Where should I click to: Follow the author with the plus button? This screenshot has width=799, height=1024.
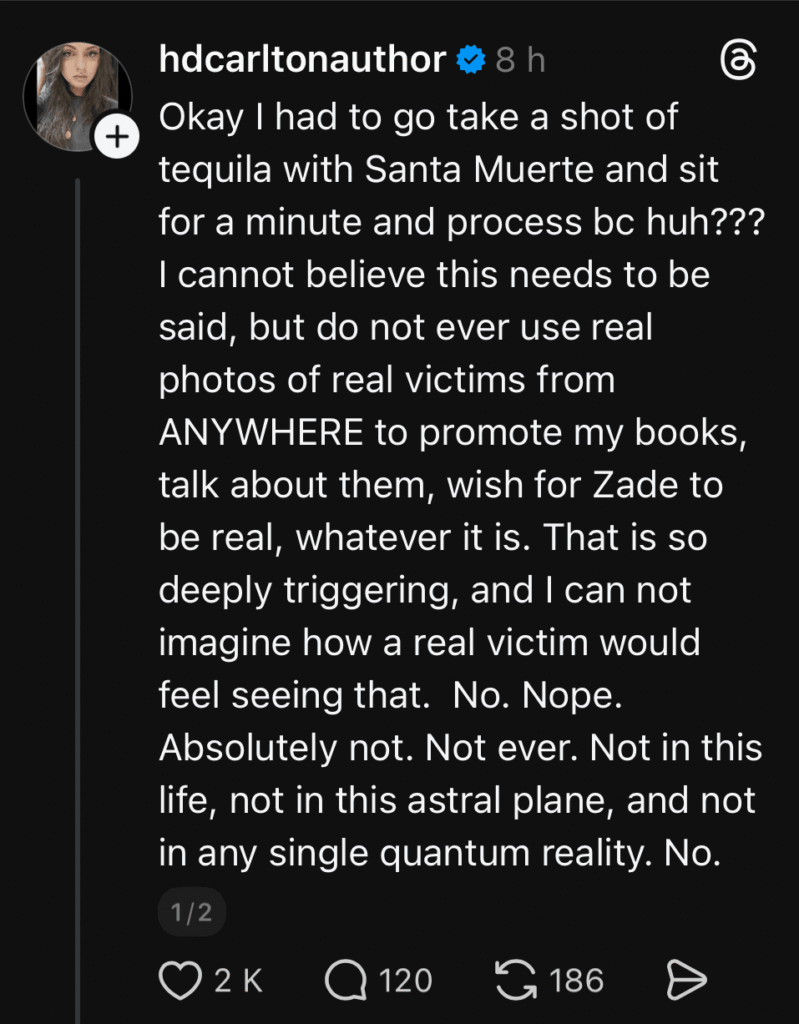(x=117, y=139)
